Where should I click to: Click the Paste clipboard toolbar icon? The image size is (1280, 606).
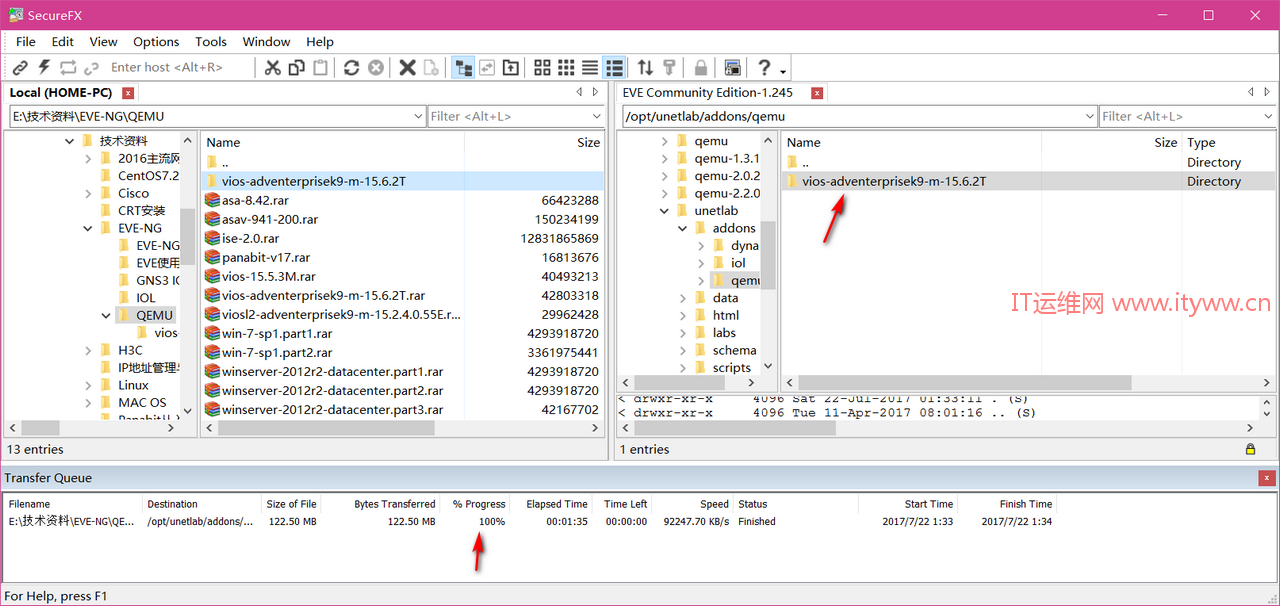tap(320, 67)
